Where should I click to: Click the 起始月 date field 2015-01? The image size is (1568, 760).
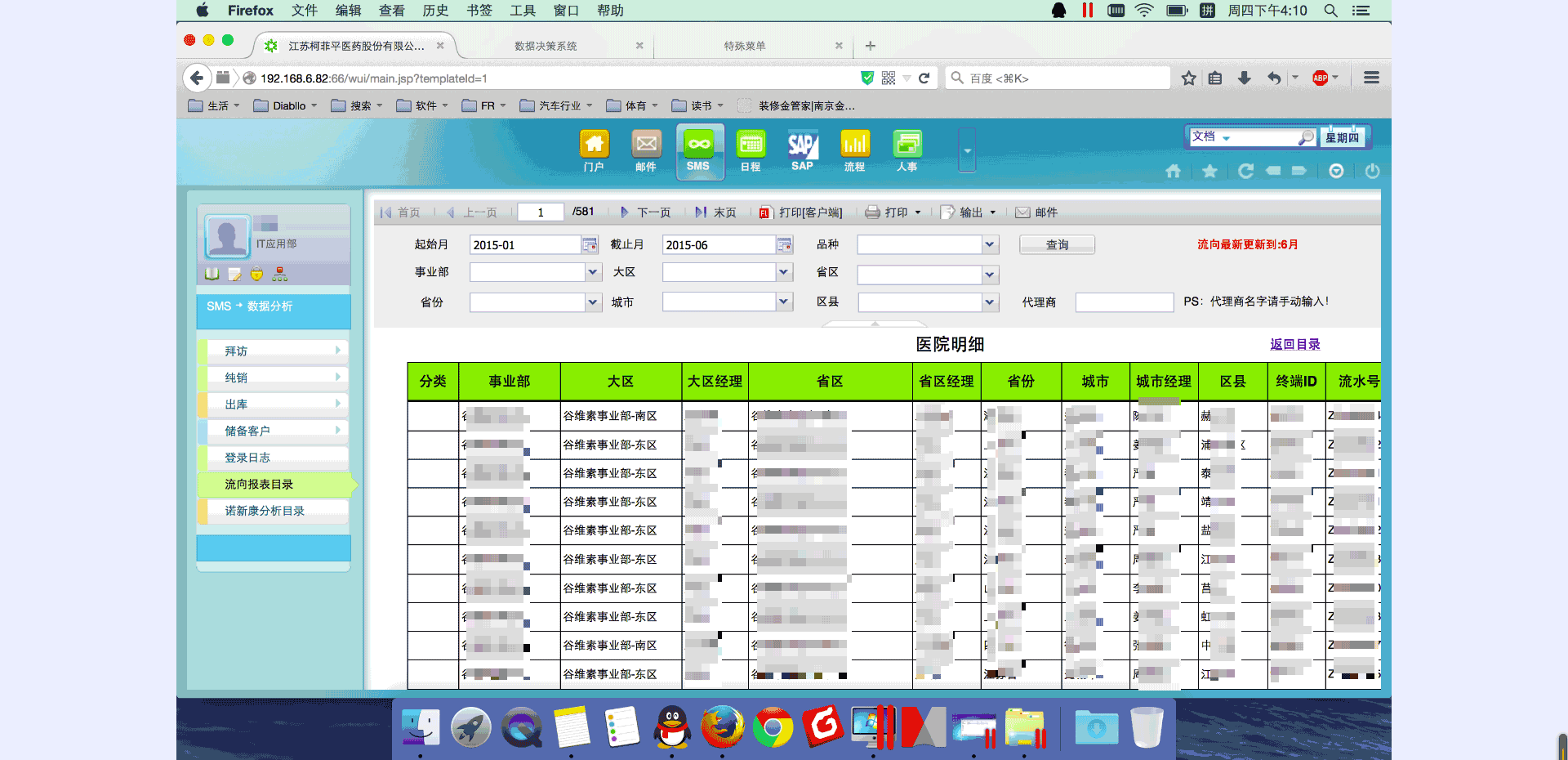tap(525, 244)
